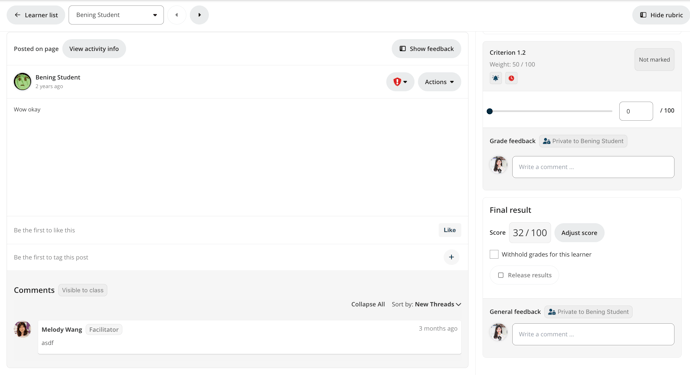This screenshot has height=383, width=690.
Task: Click the Not marked status badge
Action: pos(654,59)
